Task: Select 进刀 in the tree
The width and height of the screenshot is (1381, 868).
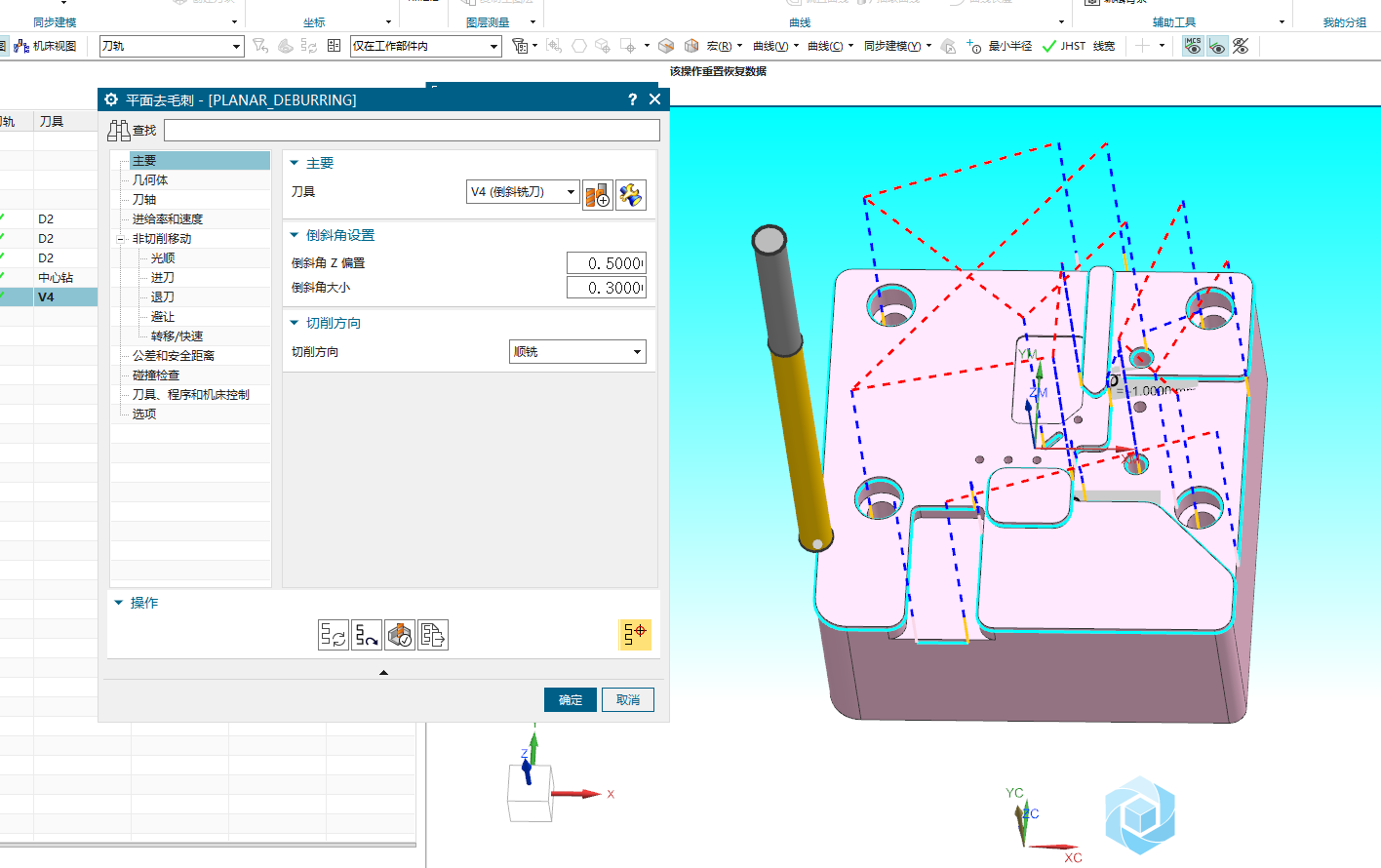Action: (163, 278)
